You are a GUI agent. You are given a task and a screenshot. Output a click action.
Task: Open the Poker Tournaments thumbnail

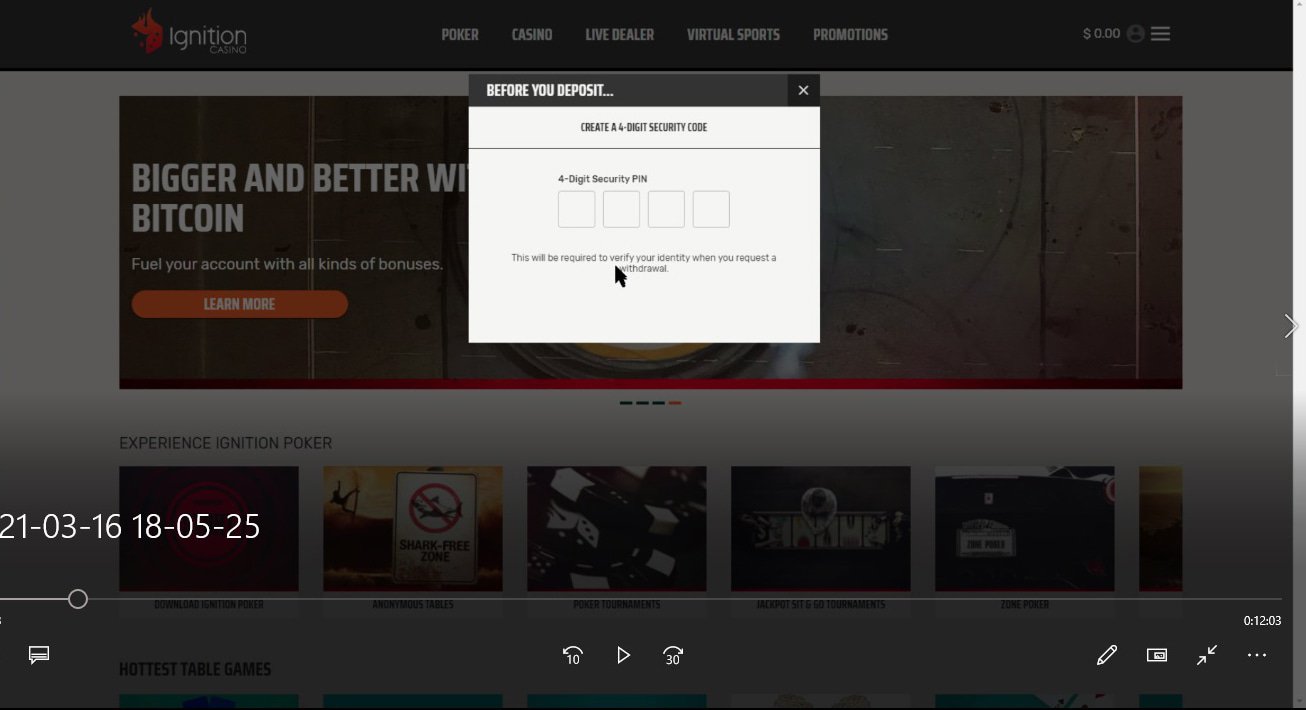617,528
